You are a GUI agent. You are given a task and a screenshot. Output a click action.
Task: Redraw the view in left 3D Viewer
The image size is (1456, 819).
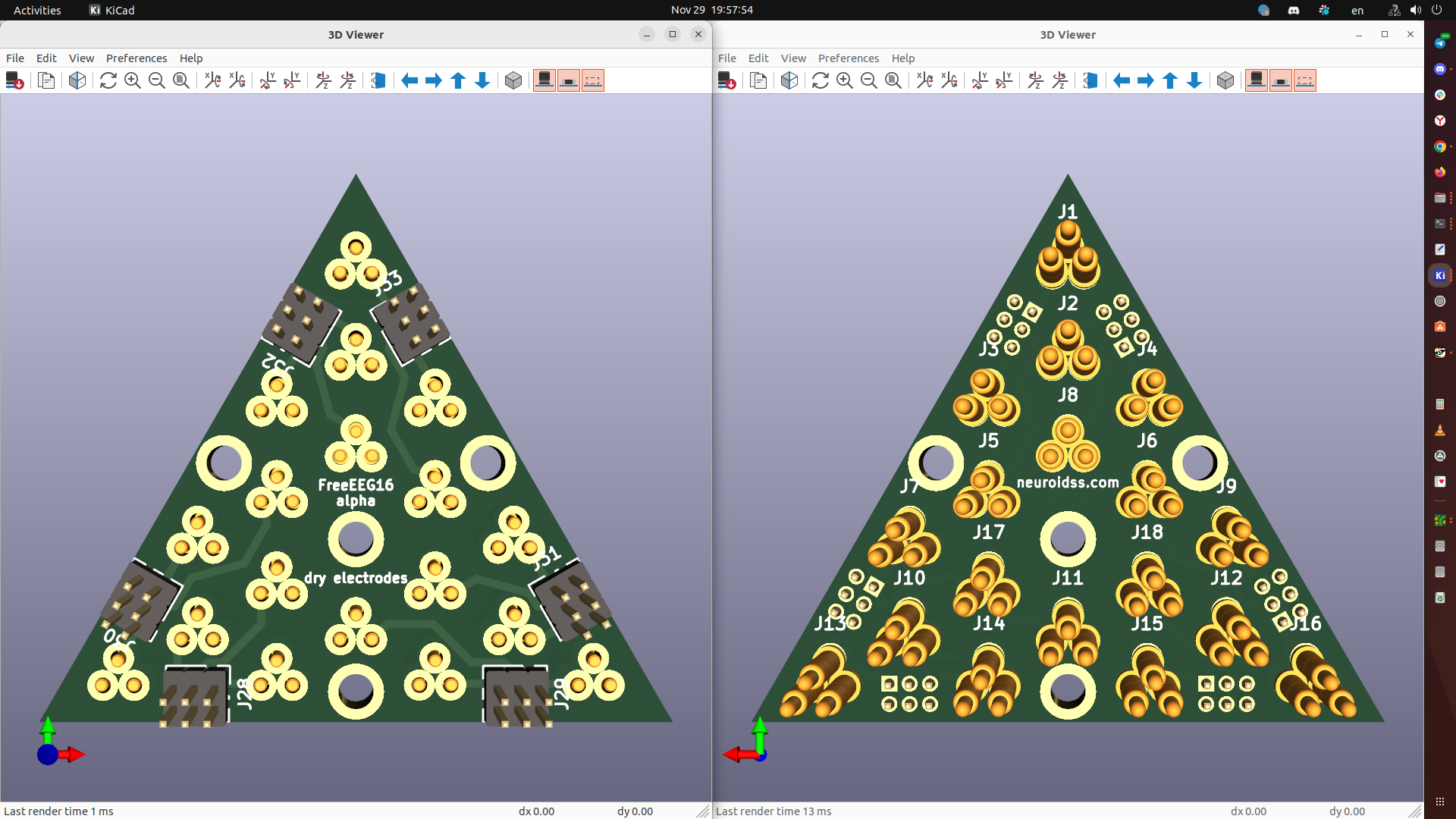click(x=108, y=80)
